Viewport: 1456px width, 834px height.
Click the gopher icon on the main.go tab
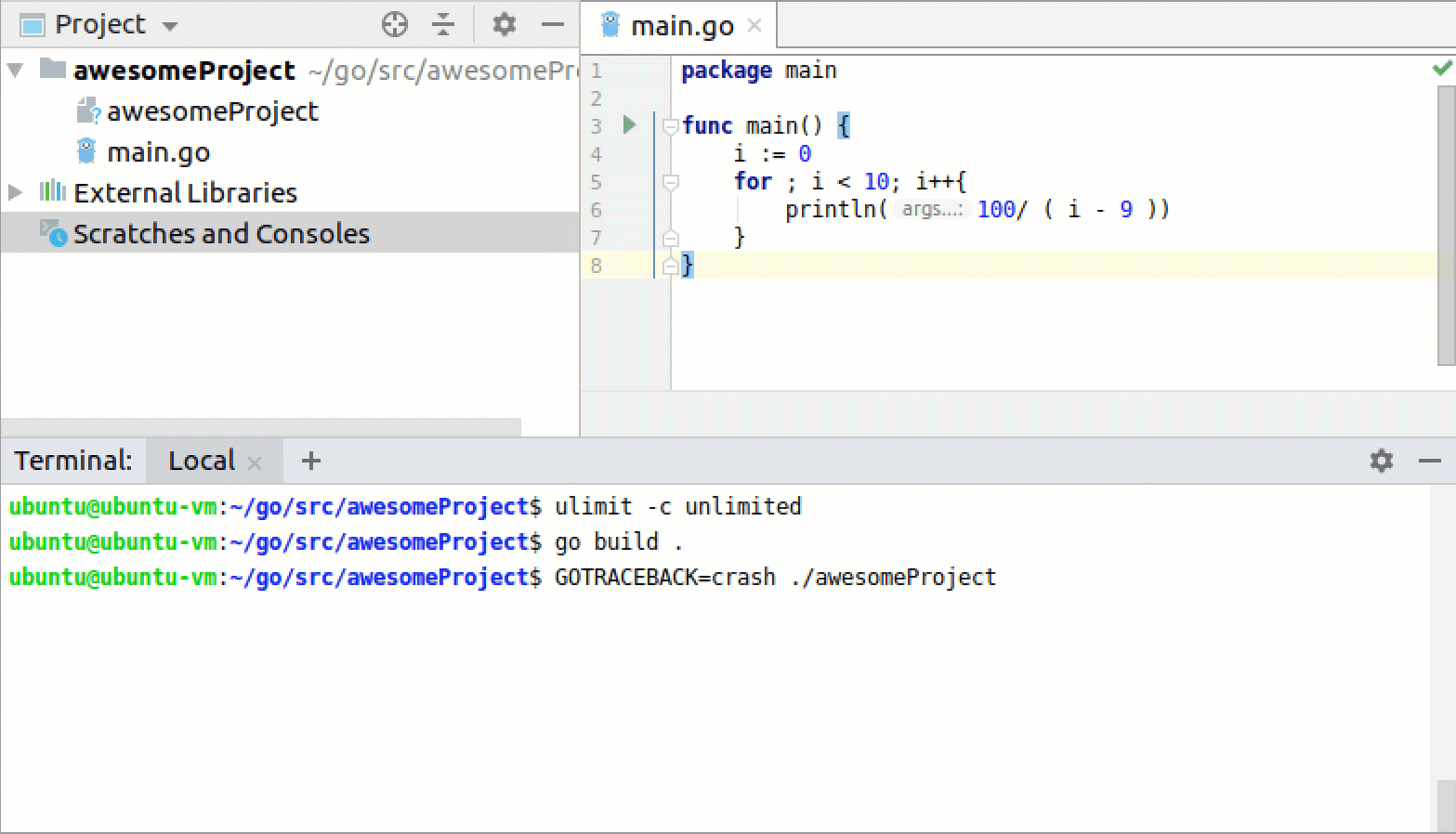point(610,25)
